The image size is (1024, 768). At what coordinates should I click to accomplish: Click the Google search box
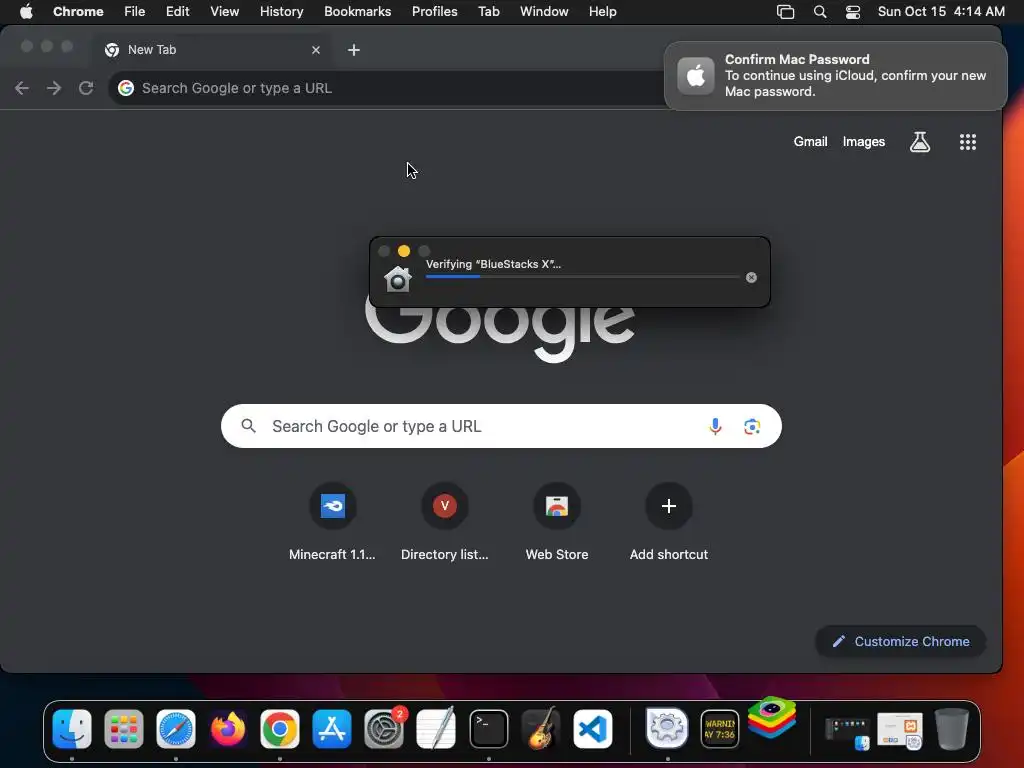[501, 426]
